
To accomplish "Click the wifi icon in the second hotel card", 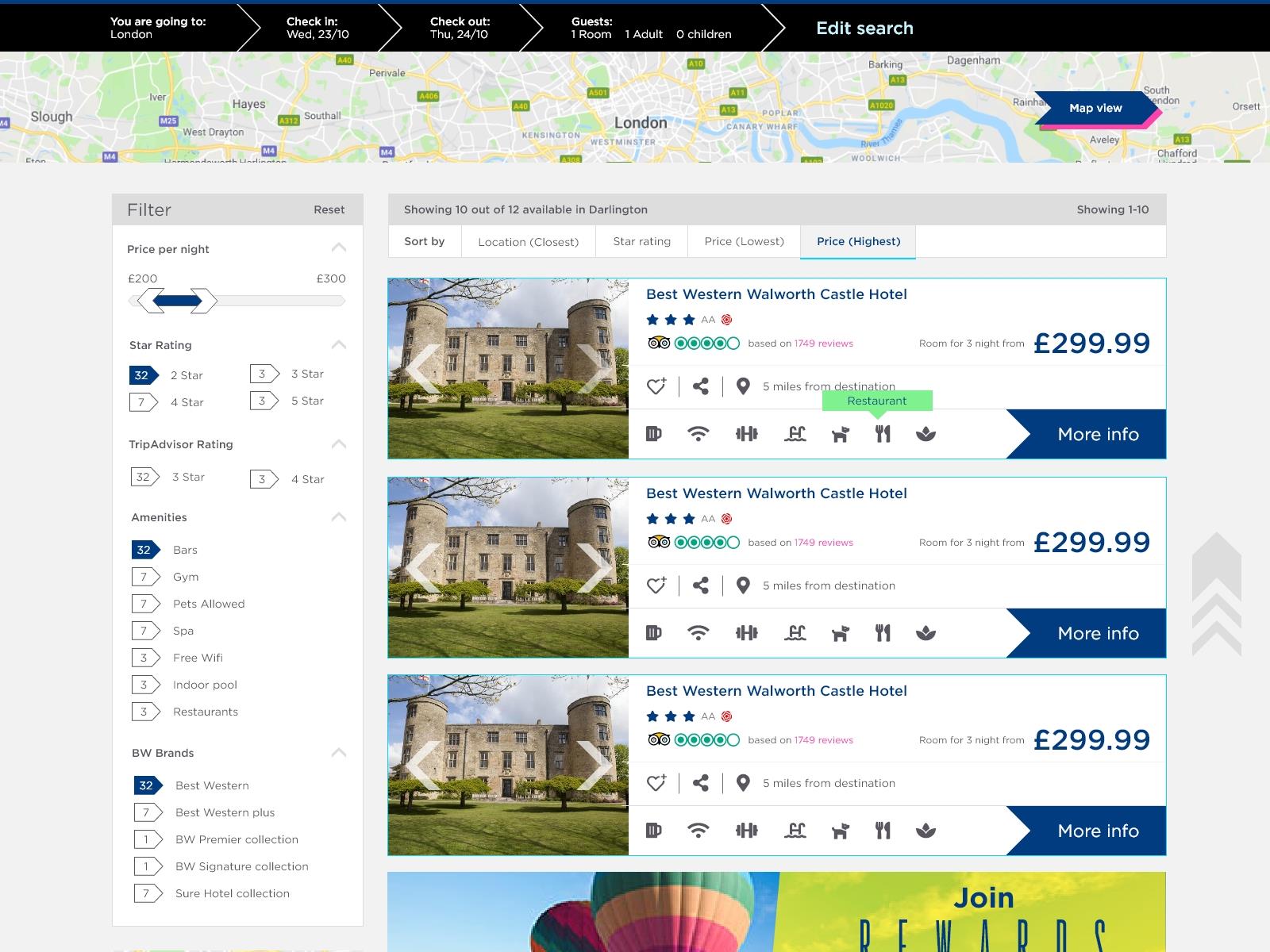I will pyautogui.click(x=698, y=633).
